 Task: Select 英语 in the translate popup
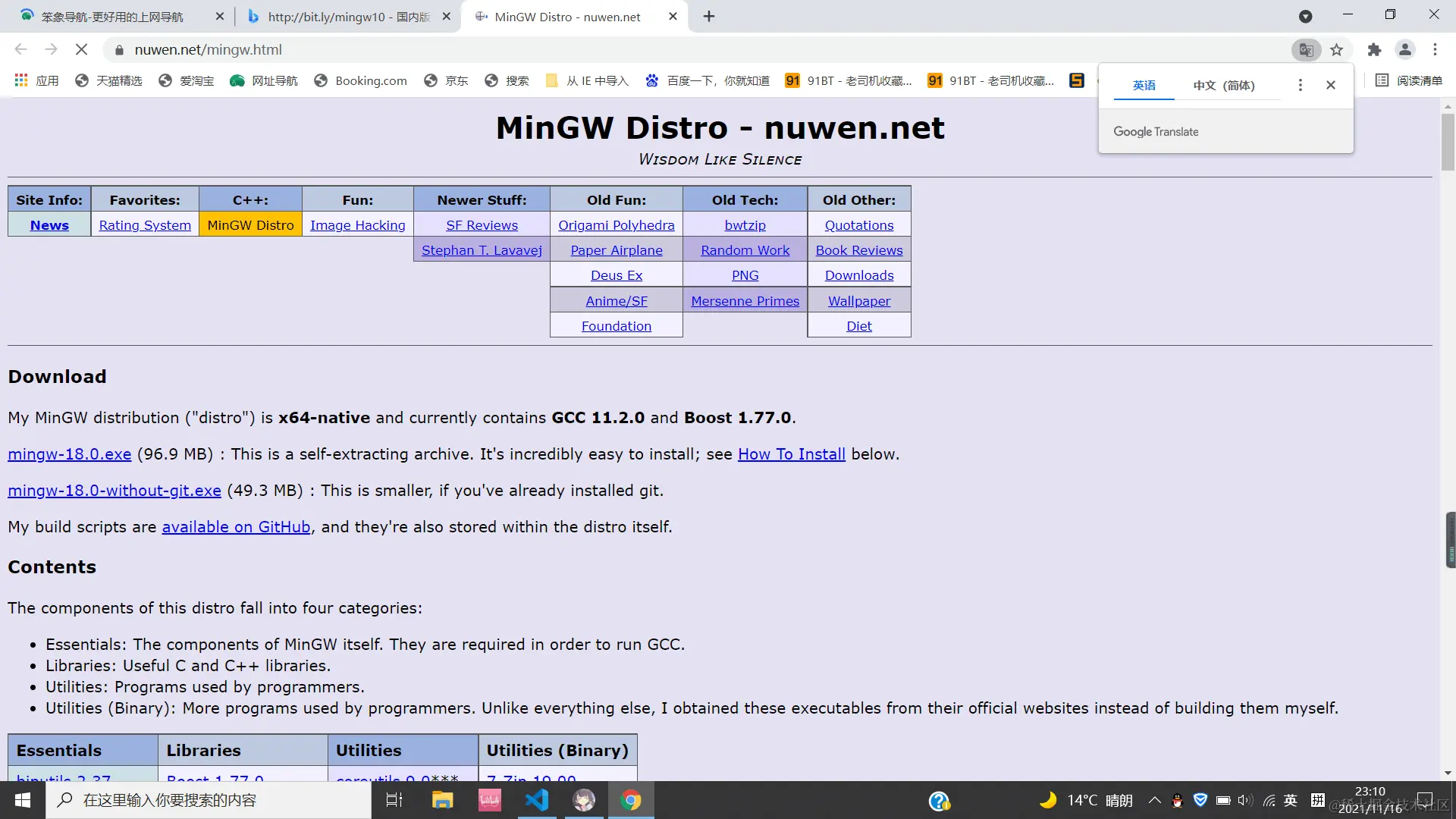tap(1144, 86)
